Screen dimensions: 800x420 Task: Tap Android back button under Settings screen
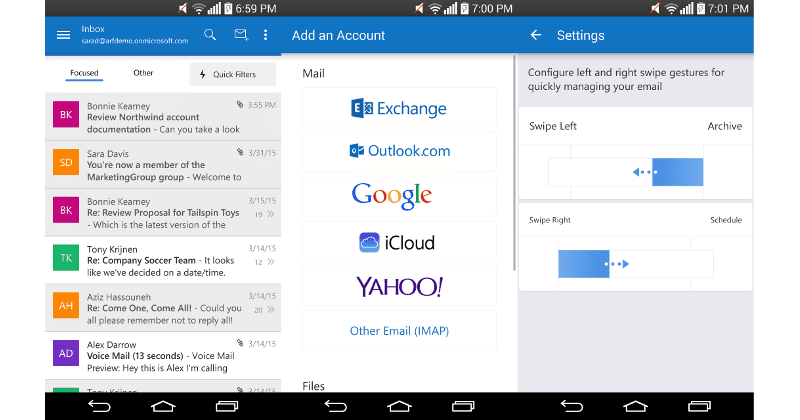pyautogui.click(x=572, y=406)
